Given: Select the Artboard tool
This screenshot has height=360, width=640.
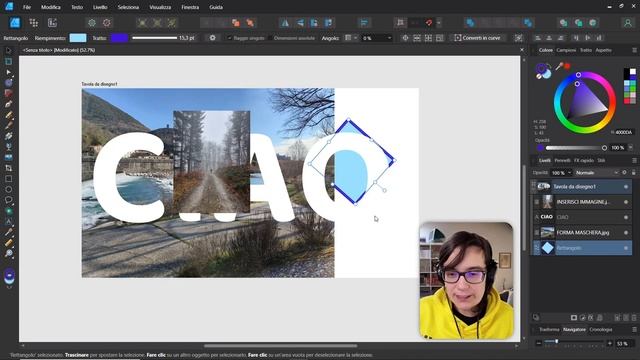Looking at the screenshot, I should pos(8,62).
